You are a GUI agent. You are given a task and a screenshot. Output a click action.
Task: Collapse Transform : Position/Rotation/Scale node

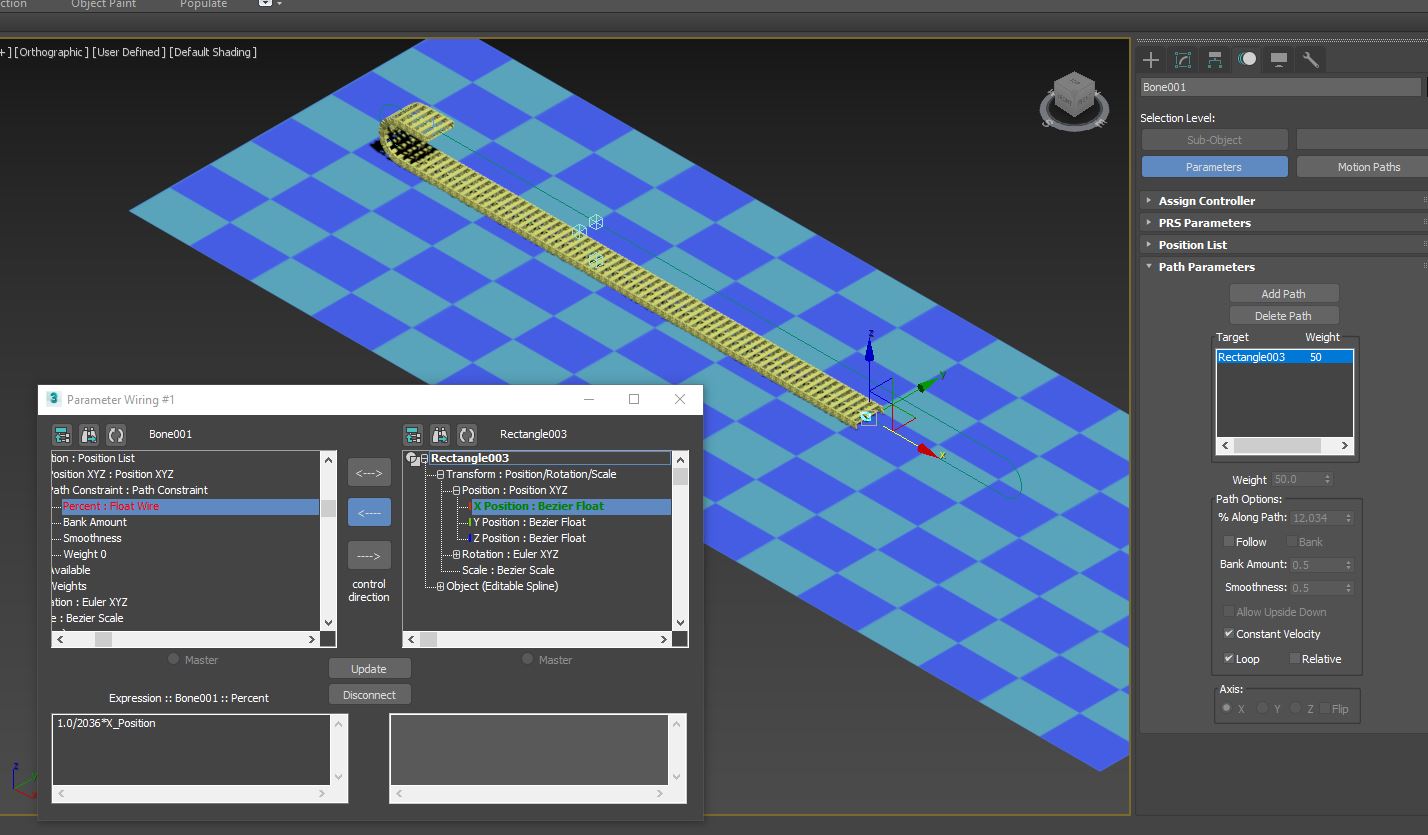click(x=440, y=475)
